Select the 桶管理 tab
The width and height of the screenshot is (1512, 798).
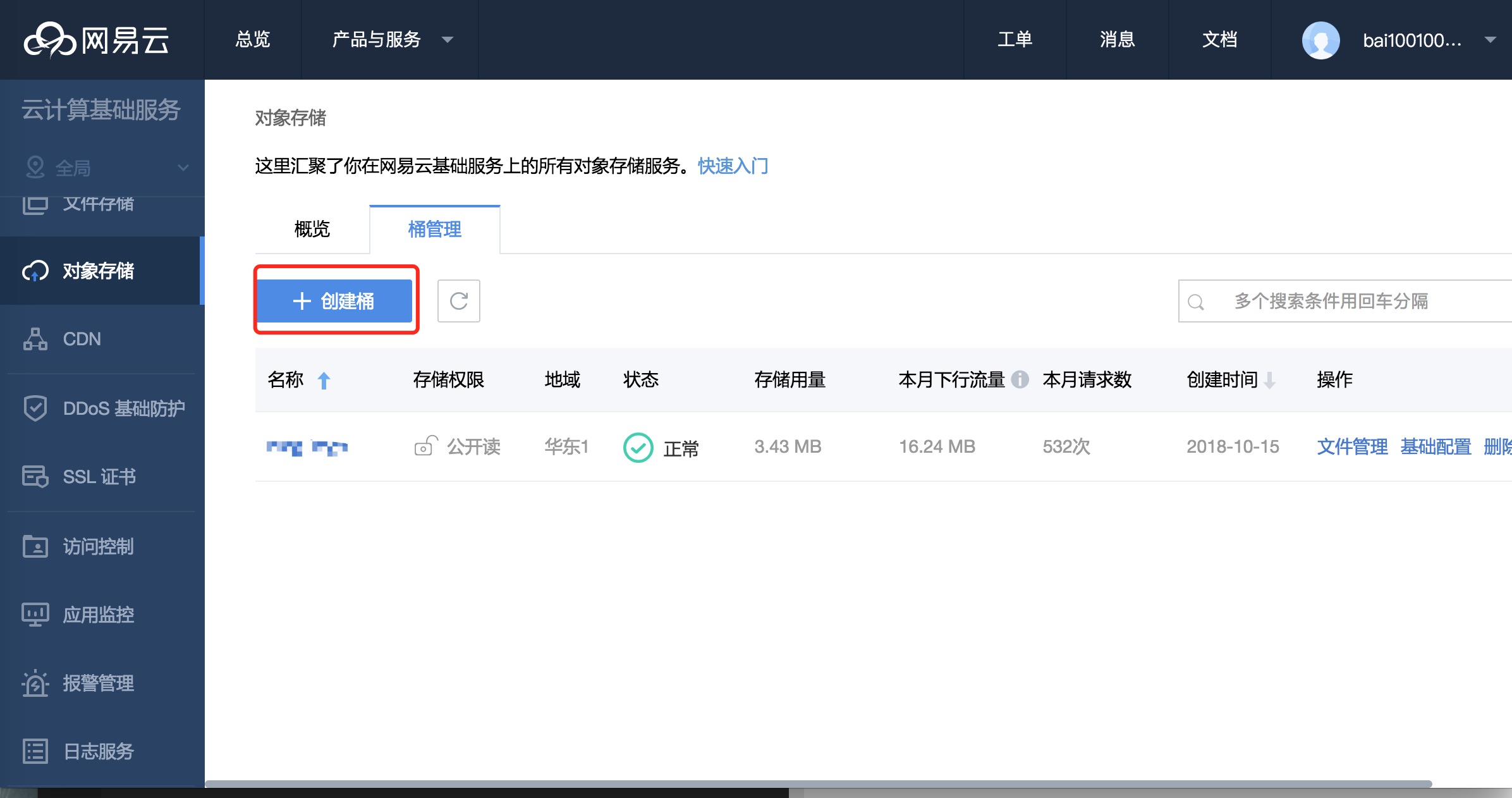point(435,229)
